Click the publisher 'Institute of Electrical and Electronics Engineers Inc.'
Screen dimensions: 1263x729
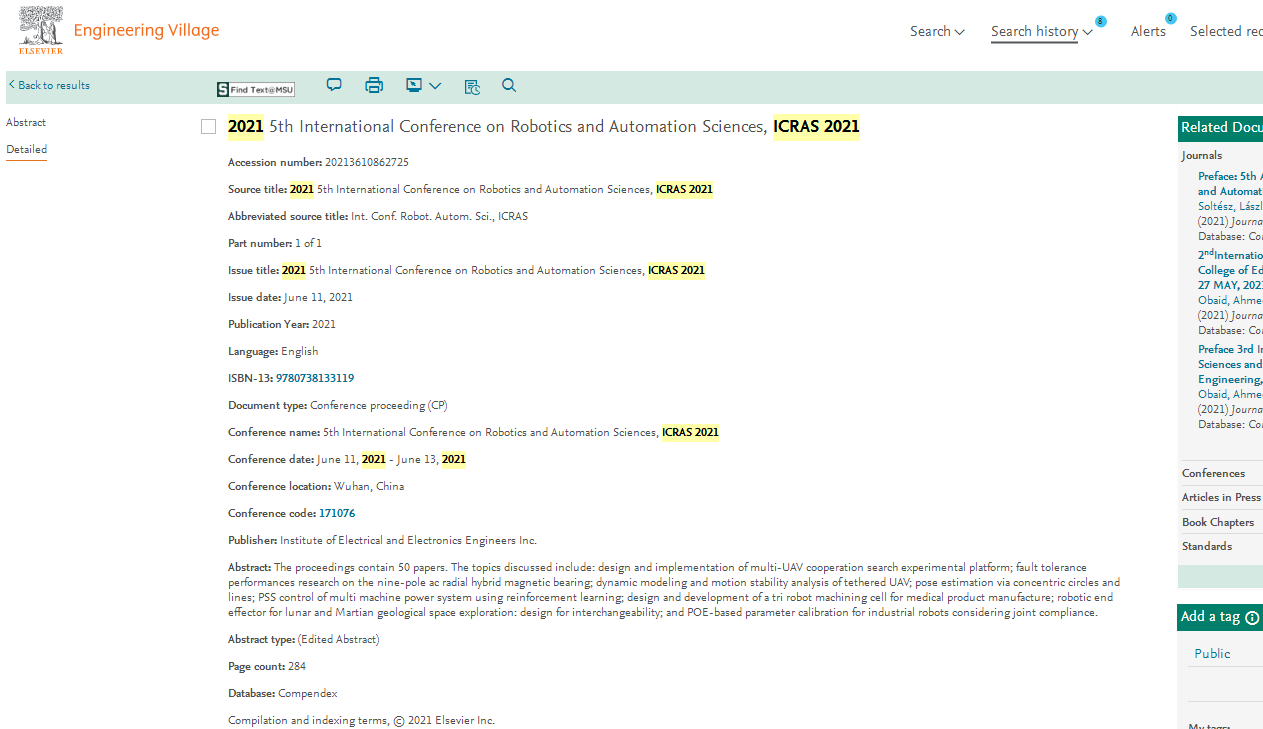pos(408,540)
